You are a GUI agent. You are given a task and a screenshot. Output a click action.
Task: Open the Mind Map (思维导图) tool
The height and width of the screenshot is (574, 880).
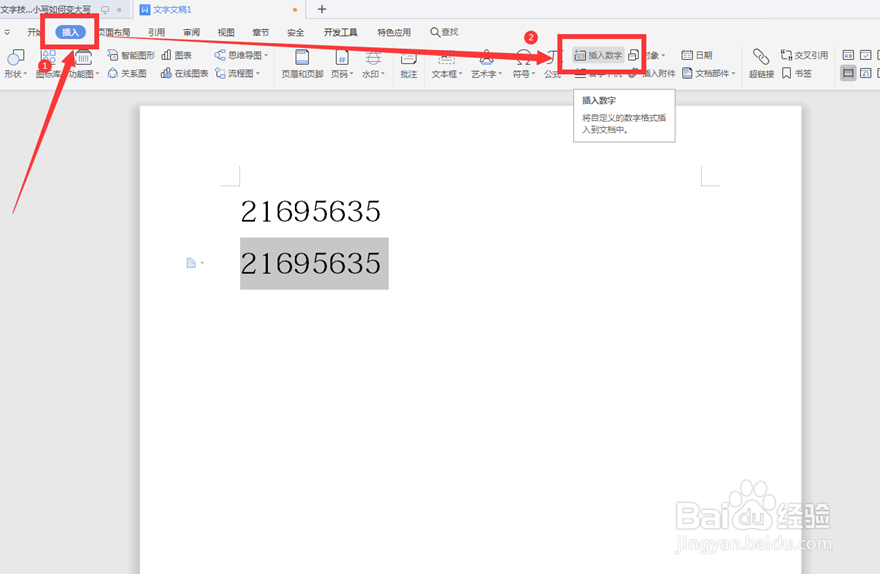click(241, 55)
